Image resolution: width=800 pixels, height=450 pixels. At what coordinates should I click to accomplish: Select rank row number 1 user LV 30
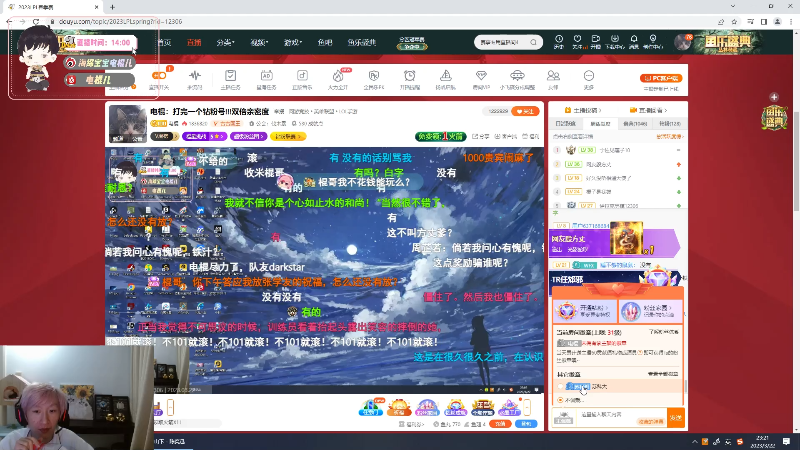pos(617,150)
